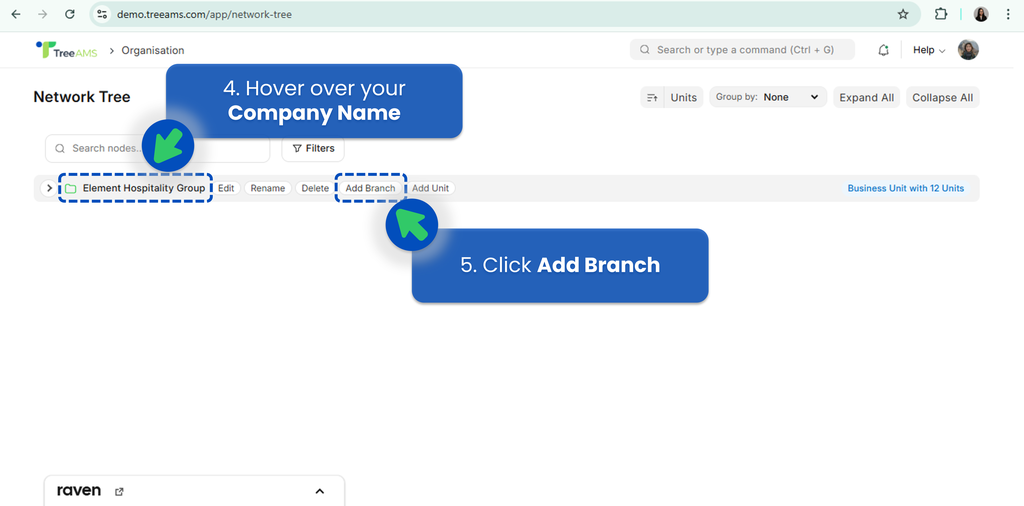This screenshot has width=1024, height=506.
Task: Click Expand All button
Action: tap(866, 97)
